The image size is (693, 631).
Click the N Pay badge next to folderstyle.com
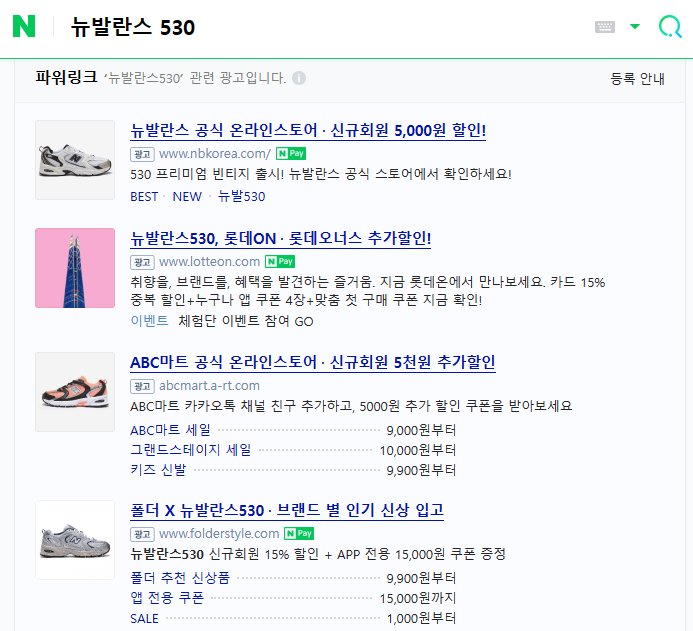coord(299,533)
